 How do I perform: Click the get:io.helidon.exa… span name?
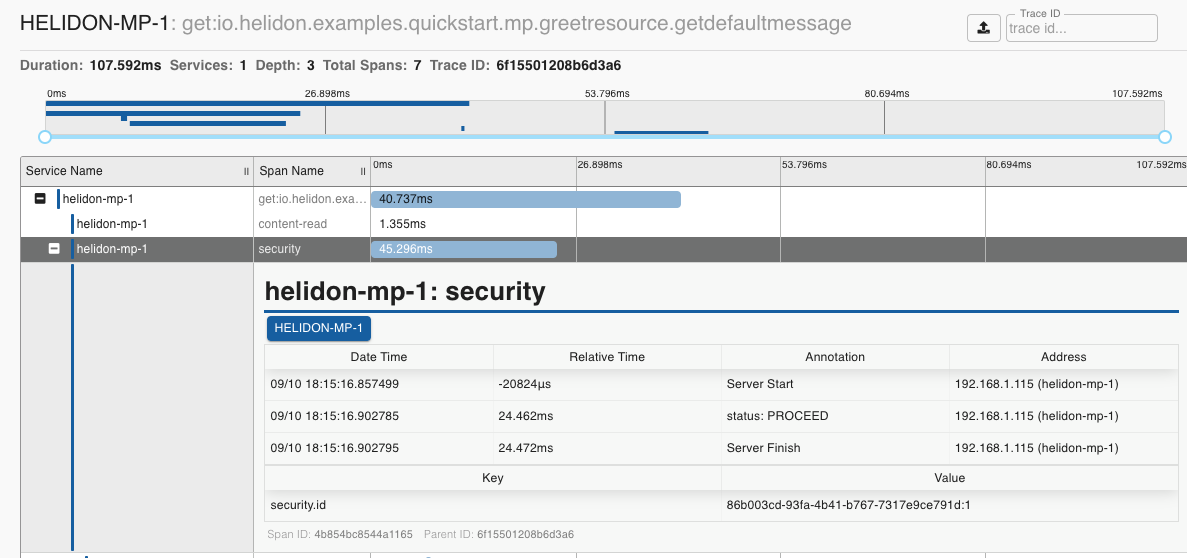click(311, 199)
